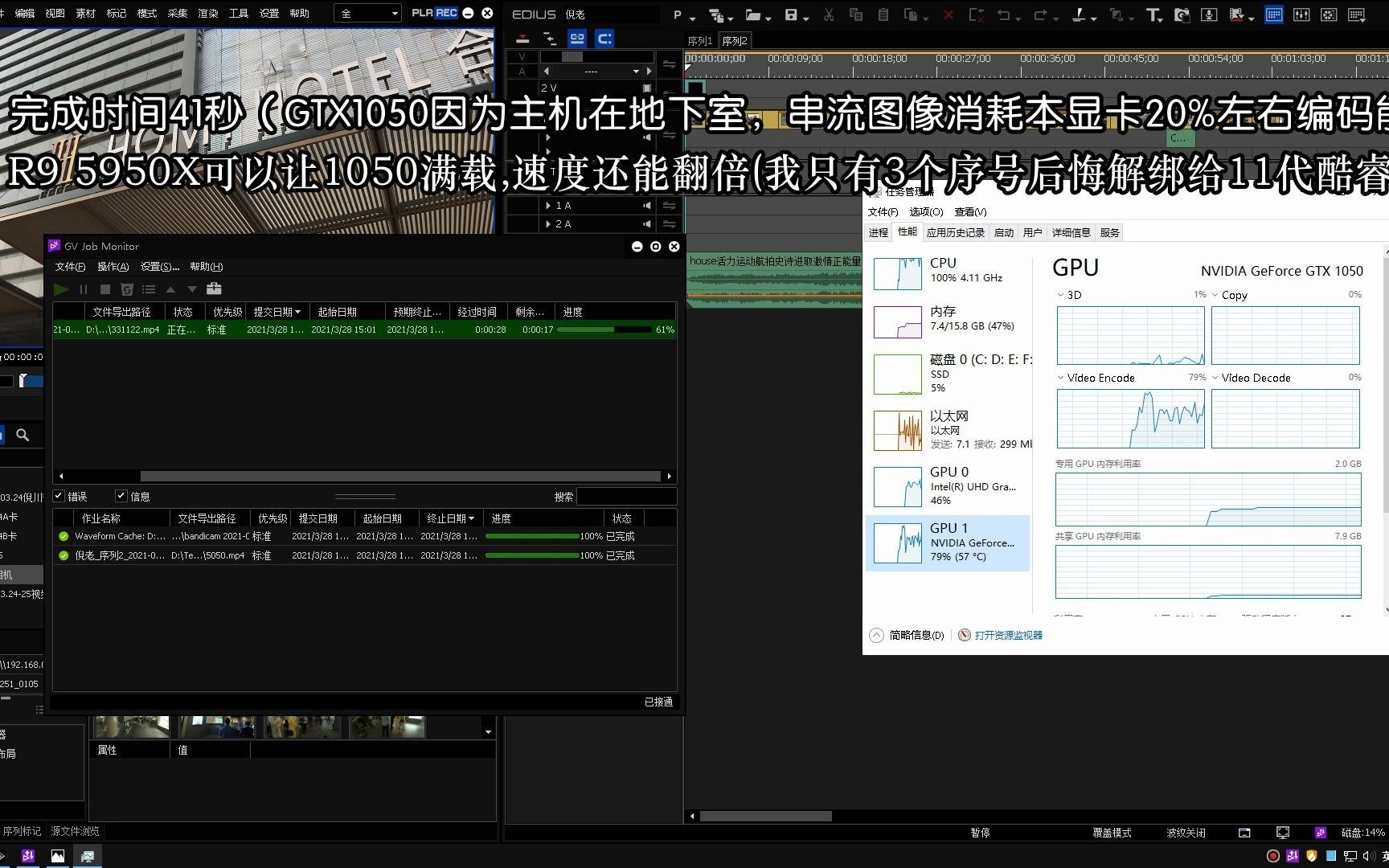Click the toolbox briefcase icon in Job Monitor
1389x868 pixels.
coord(214,289)
